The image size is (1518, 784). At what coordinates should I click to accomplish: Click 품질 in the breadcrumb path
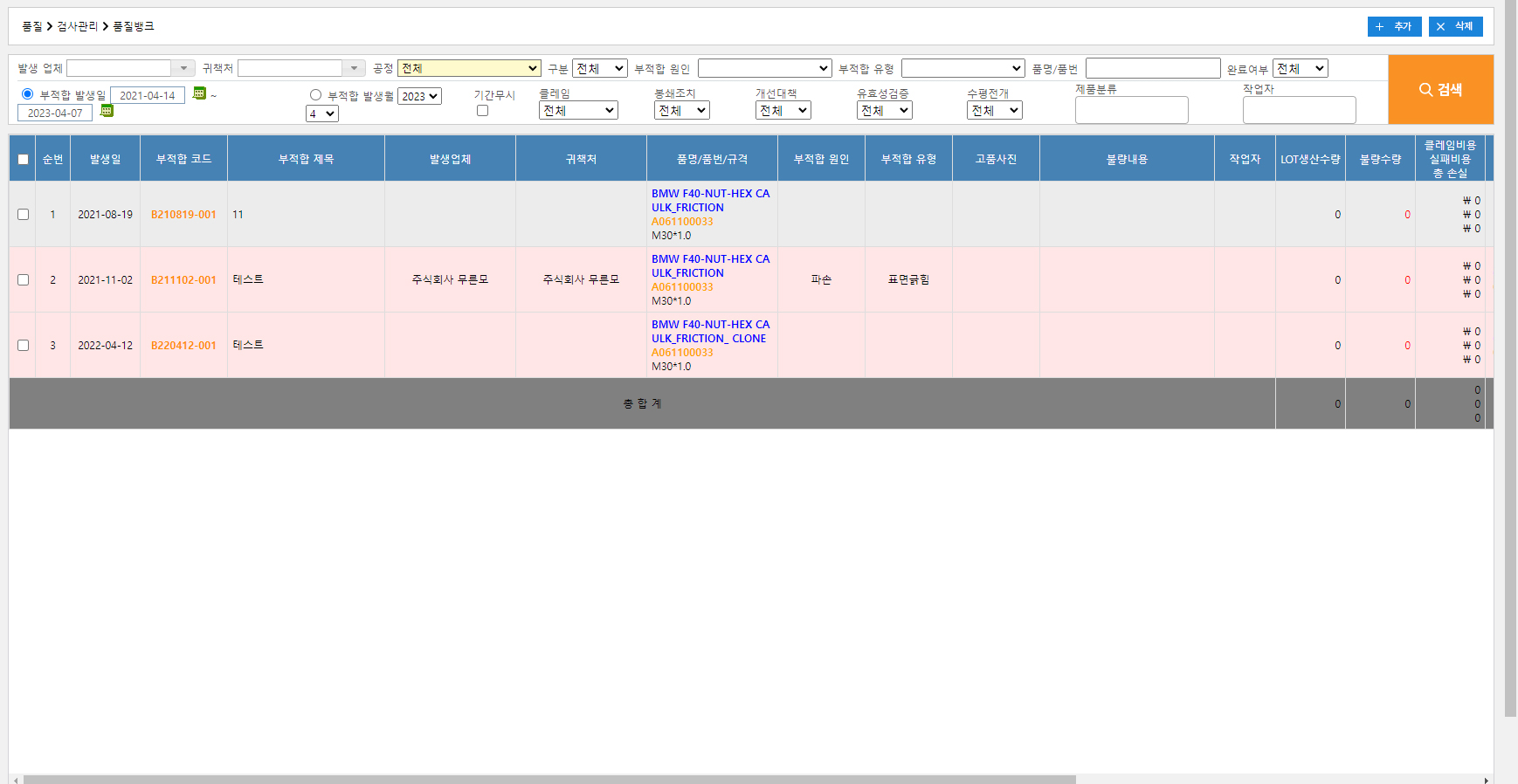coord(31,27)
